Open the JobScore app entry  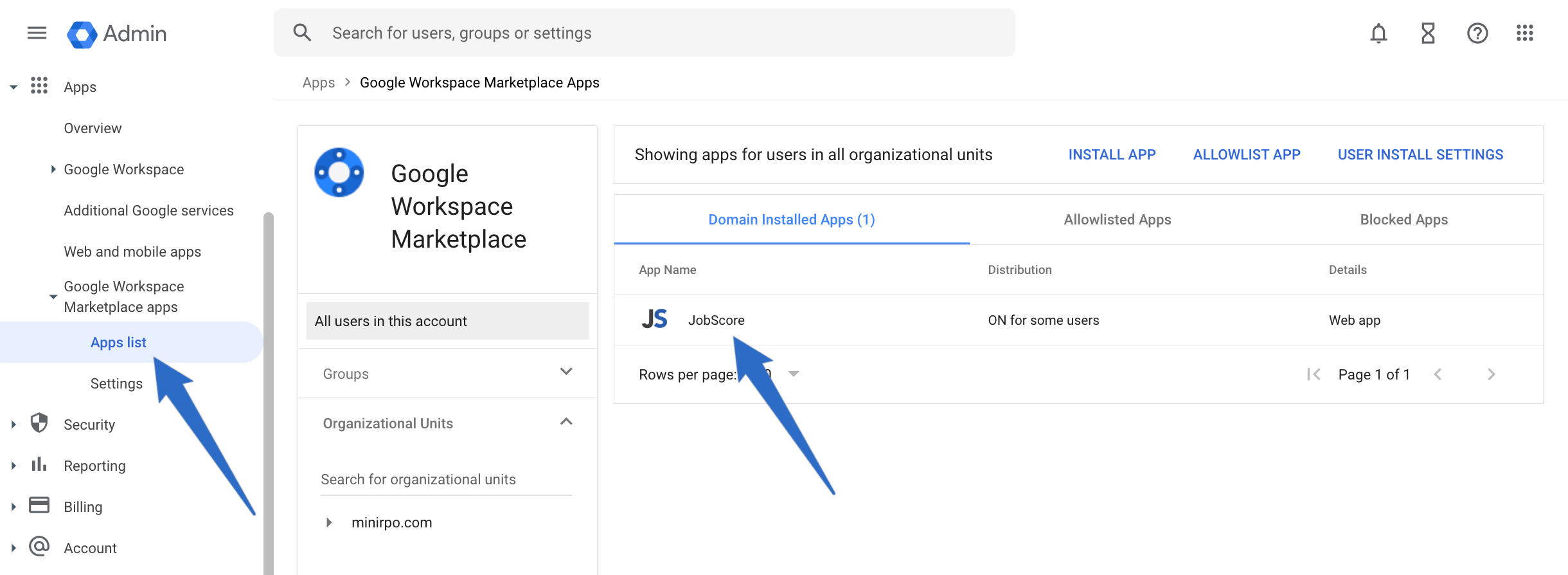pos(716,320)
